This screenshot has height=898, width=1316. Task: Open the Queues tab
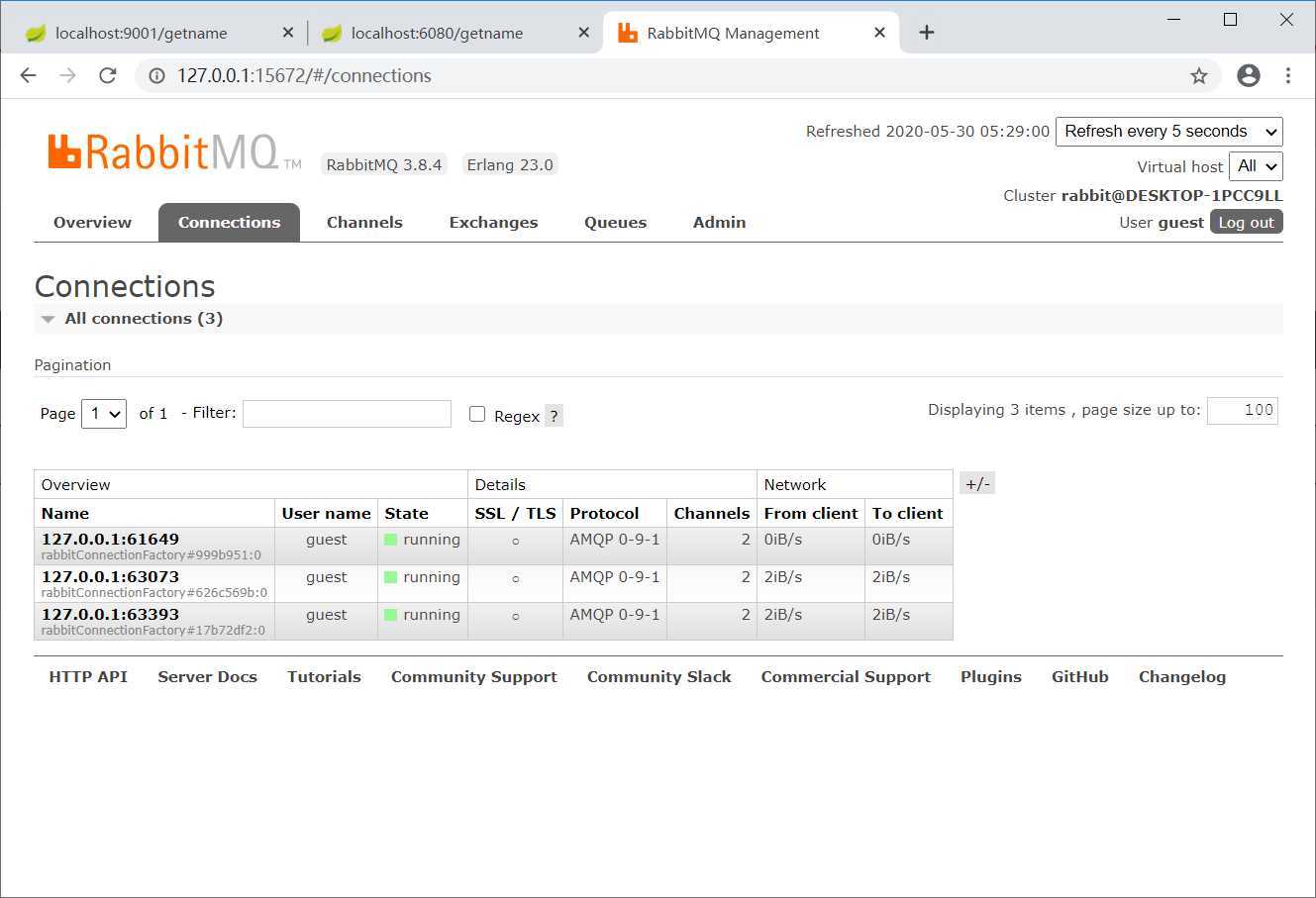(615, 223)
